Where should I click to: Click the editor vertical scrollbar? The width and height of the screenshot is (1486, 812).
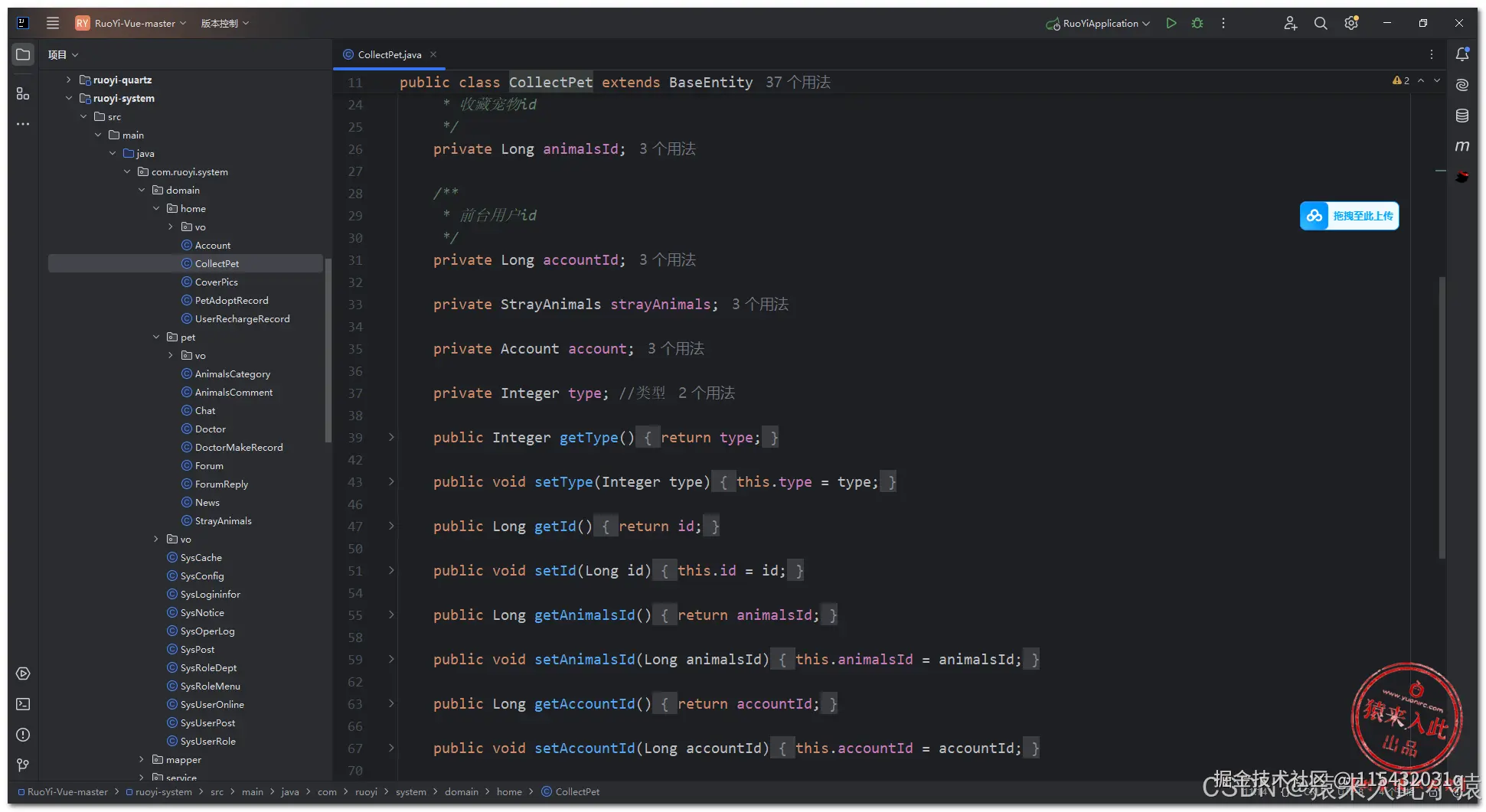(1442, 418)
